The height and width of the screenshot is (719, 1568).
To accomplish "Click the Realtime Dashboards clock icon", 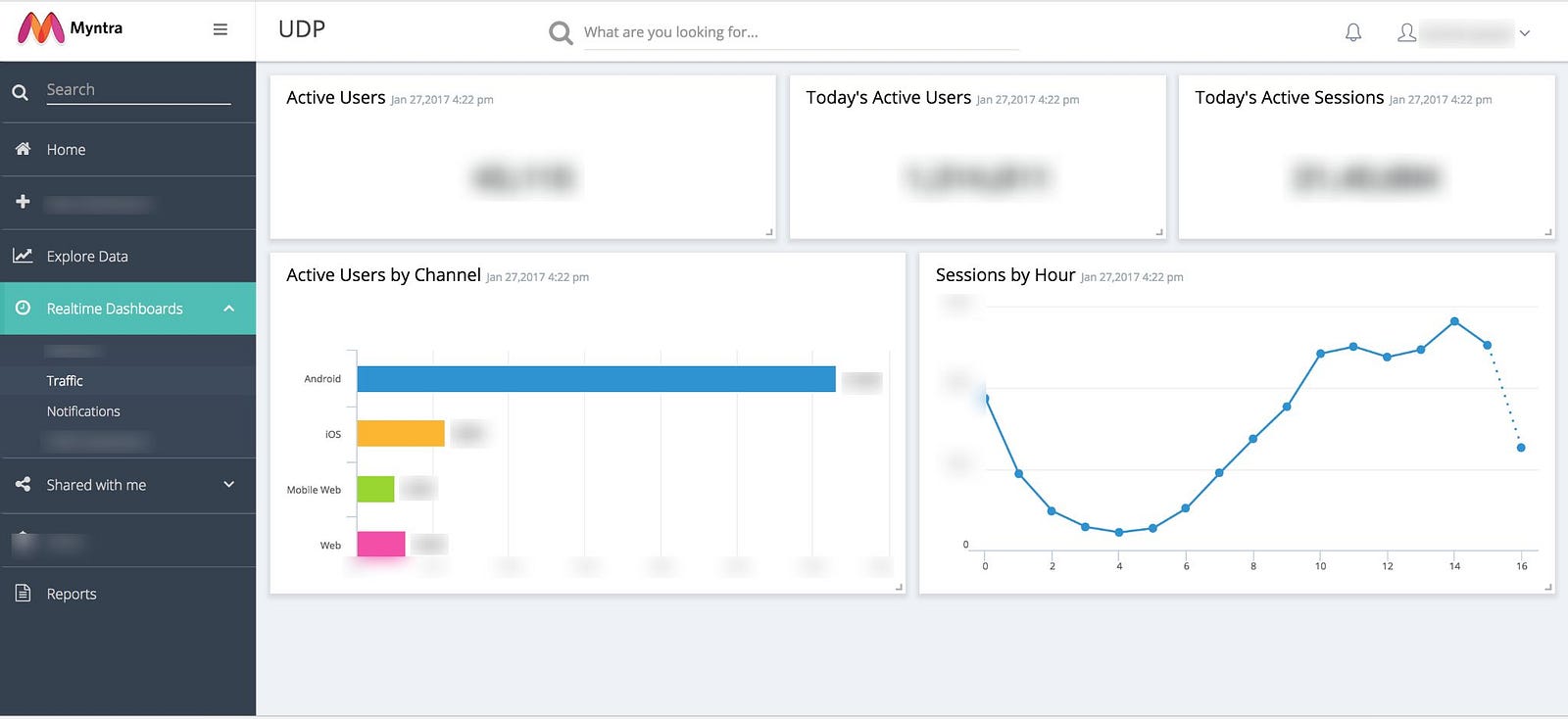I will 23,308.
